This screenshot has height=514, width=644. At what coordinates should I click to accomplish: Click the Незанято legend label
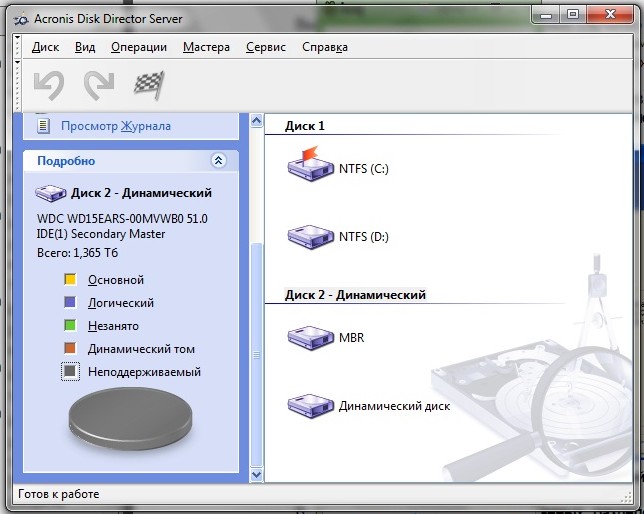(x=113, y=326)
